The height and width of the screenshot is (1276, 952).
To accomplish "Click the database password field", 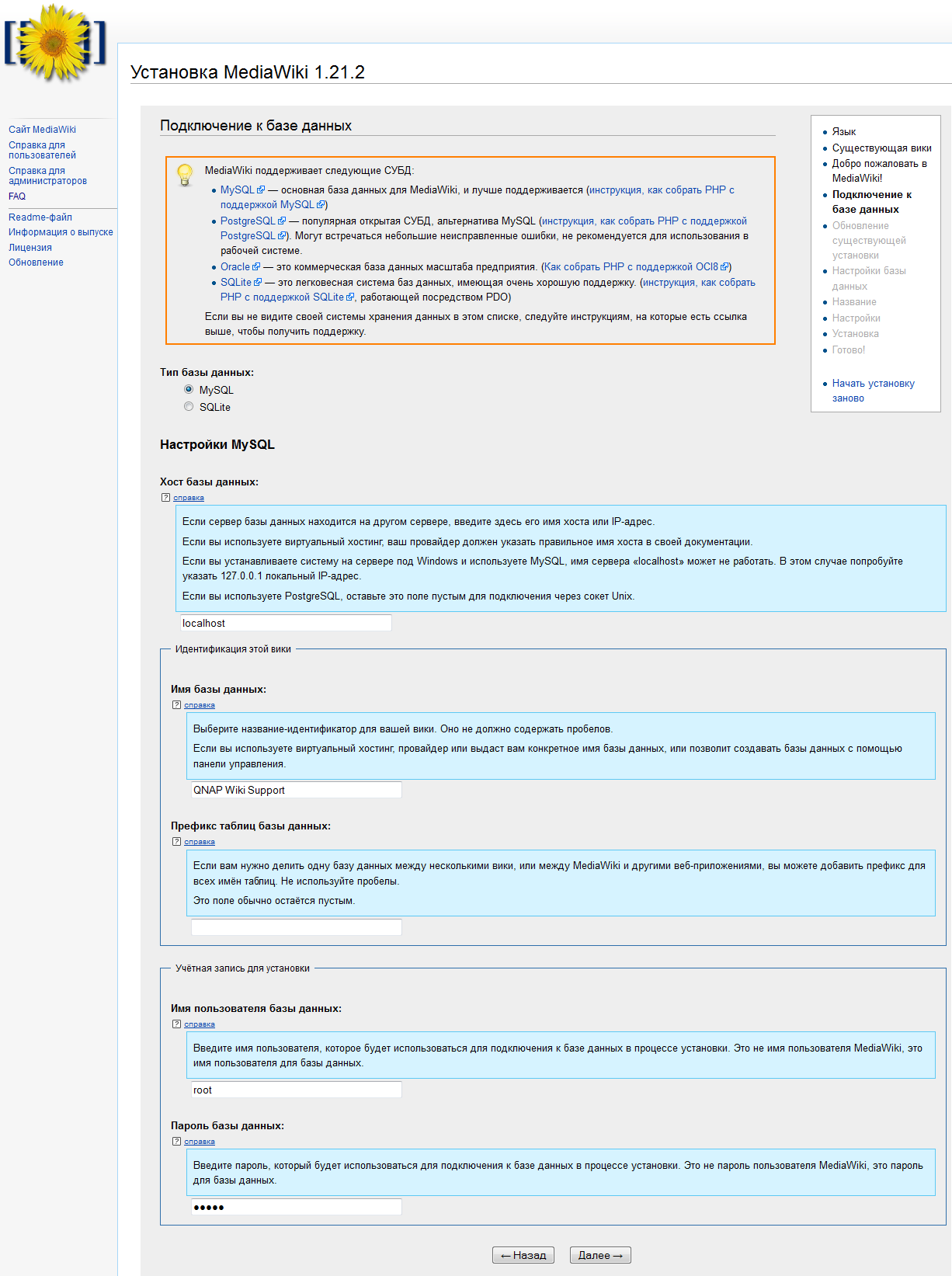I will [x=297, y=1207].
